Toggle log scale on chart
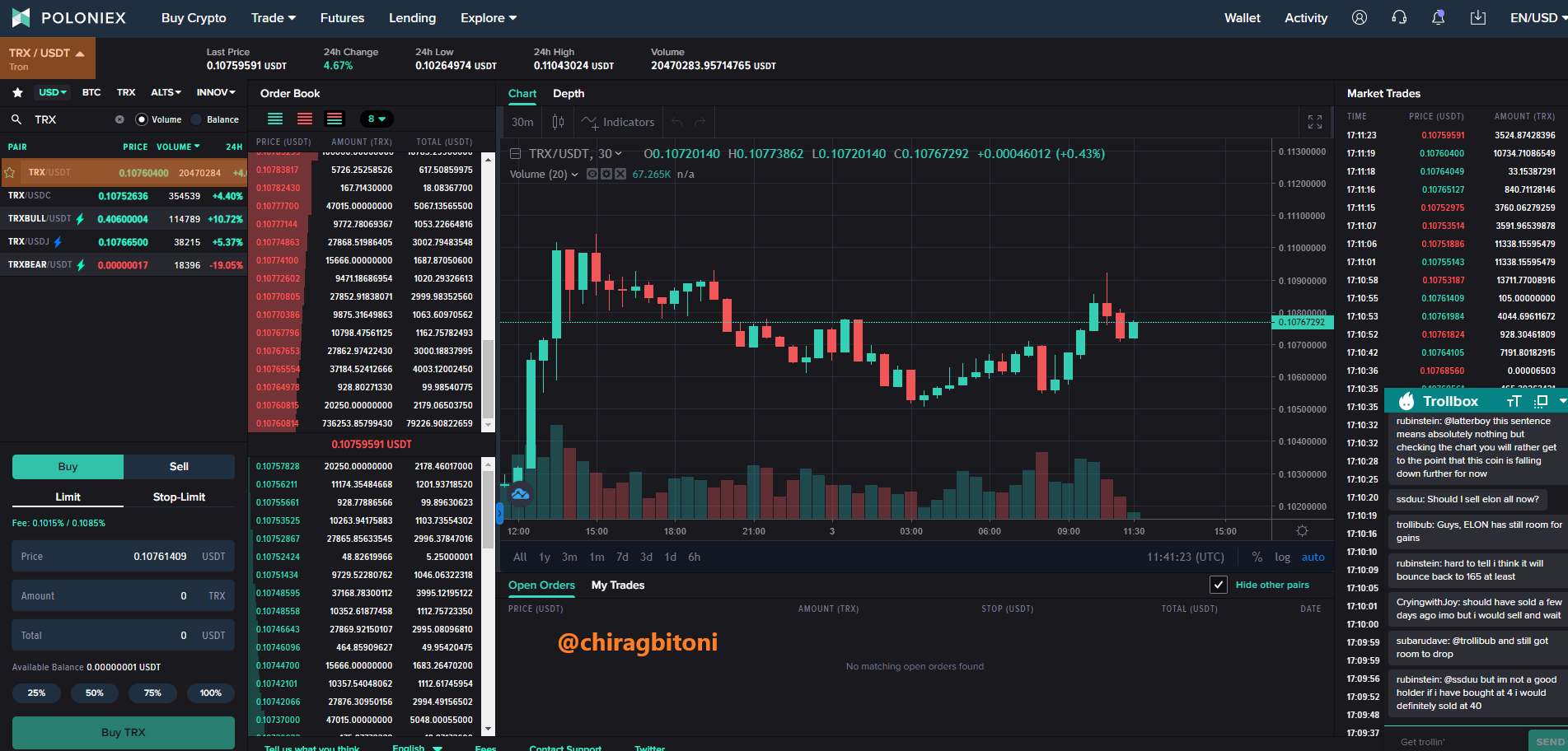 (x=1283, y=557)
